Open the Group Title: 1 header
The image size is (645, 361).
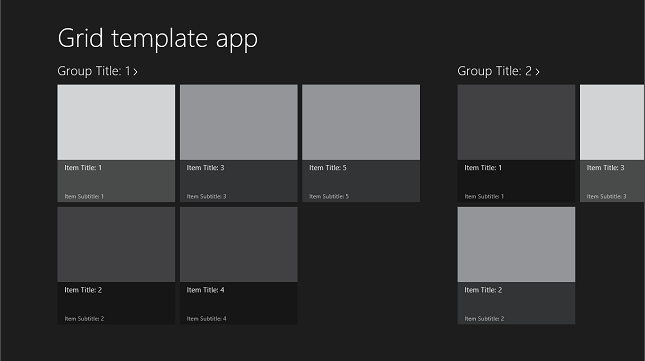coord(97,71)
